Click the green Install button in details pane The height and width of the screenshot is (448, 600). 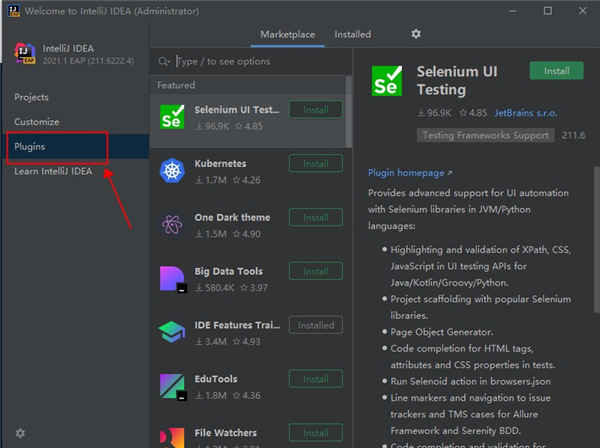tap(556, 71)
